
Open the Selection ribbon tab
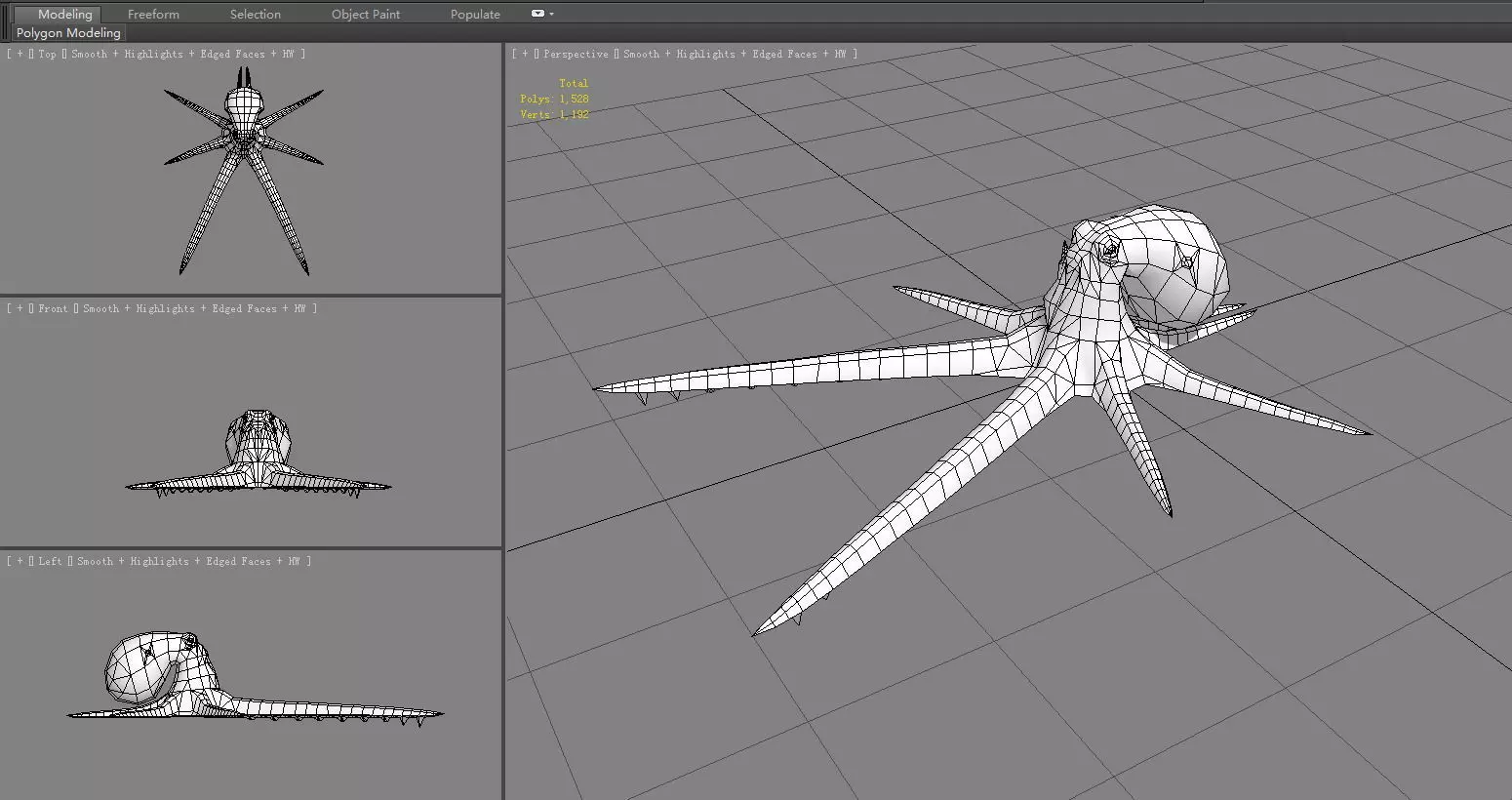click(256, 14)
